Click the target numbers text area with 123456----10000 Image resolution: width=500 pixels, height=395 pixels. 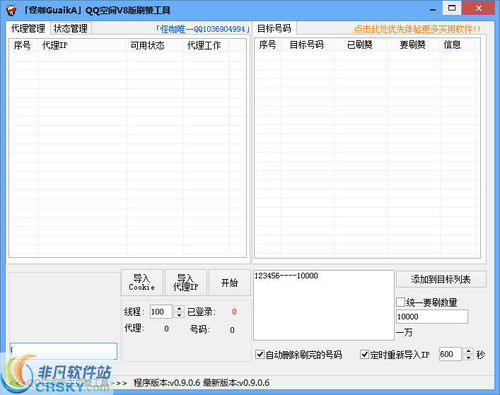point(324,305)
